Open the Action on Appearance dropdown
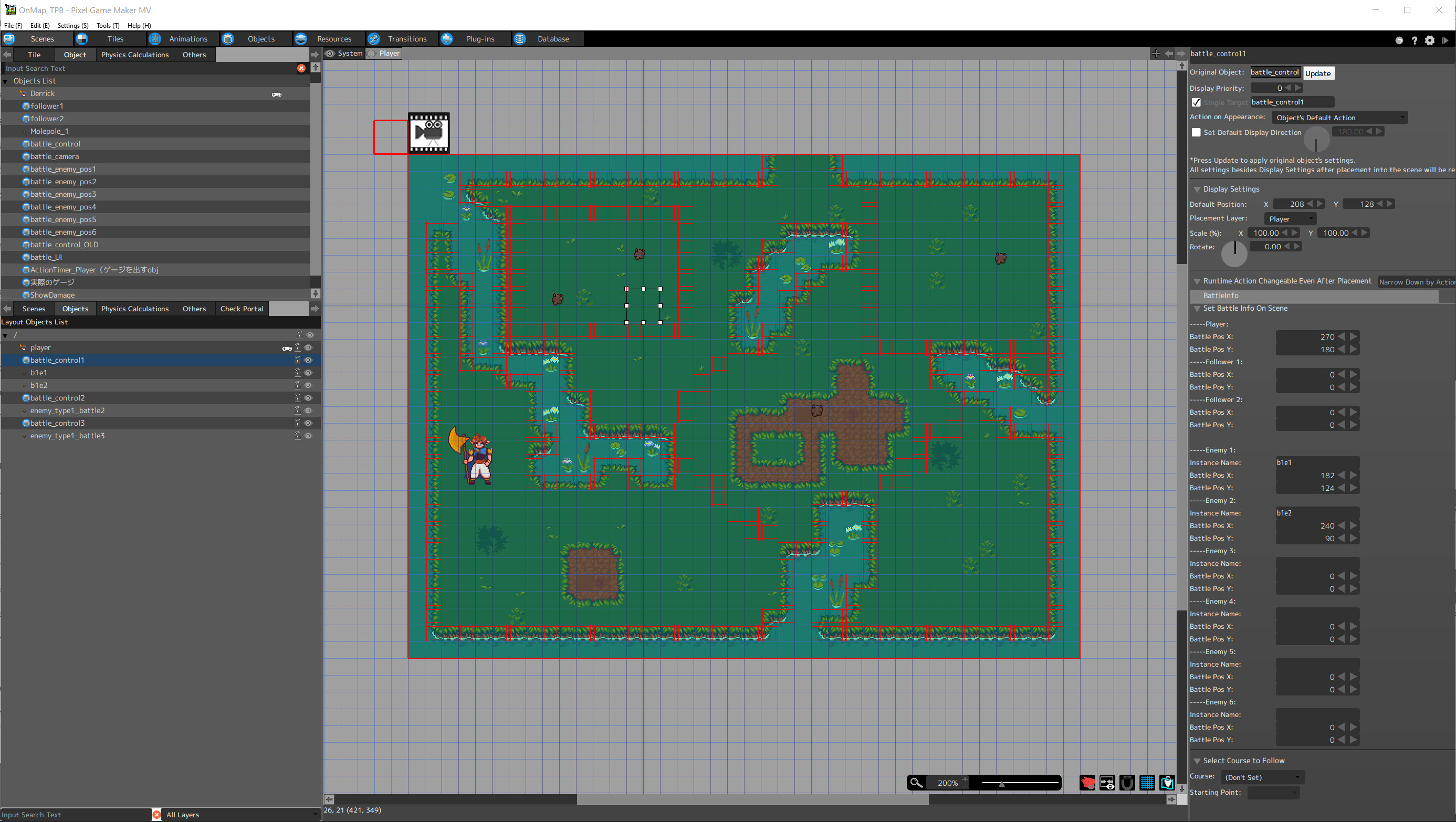 click(x=1340, y=117)
